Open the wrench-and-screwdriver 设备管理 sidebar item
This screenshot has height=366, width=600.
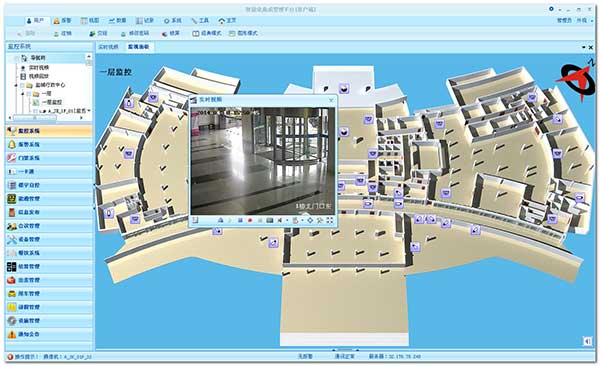tap(49, 240)
